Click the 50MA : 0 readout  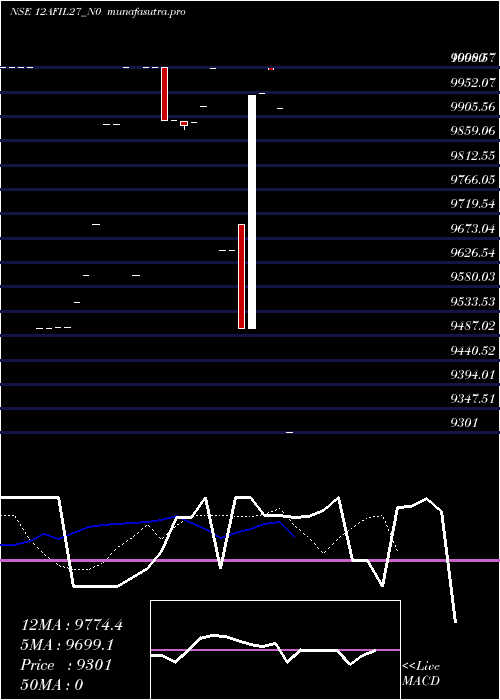52,685
